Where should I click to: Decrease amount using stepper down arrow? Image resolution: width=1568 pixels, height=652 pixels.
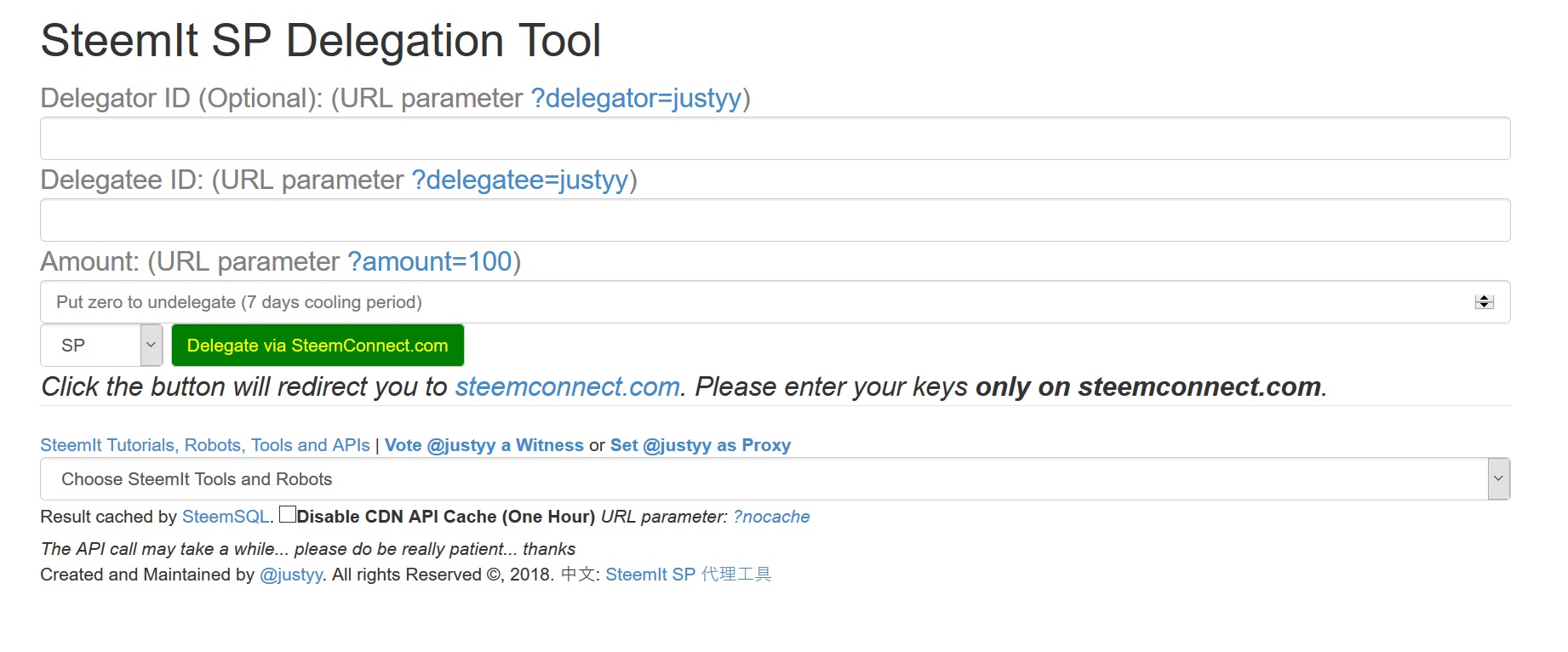[x=1485, y=306]
